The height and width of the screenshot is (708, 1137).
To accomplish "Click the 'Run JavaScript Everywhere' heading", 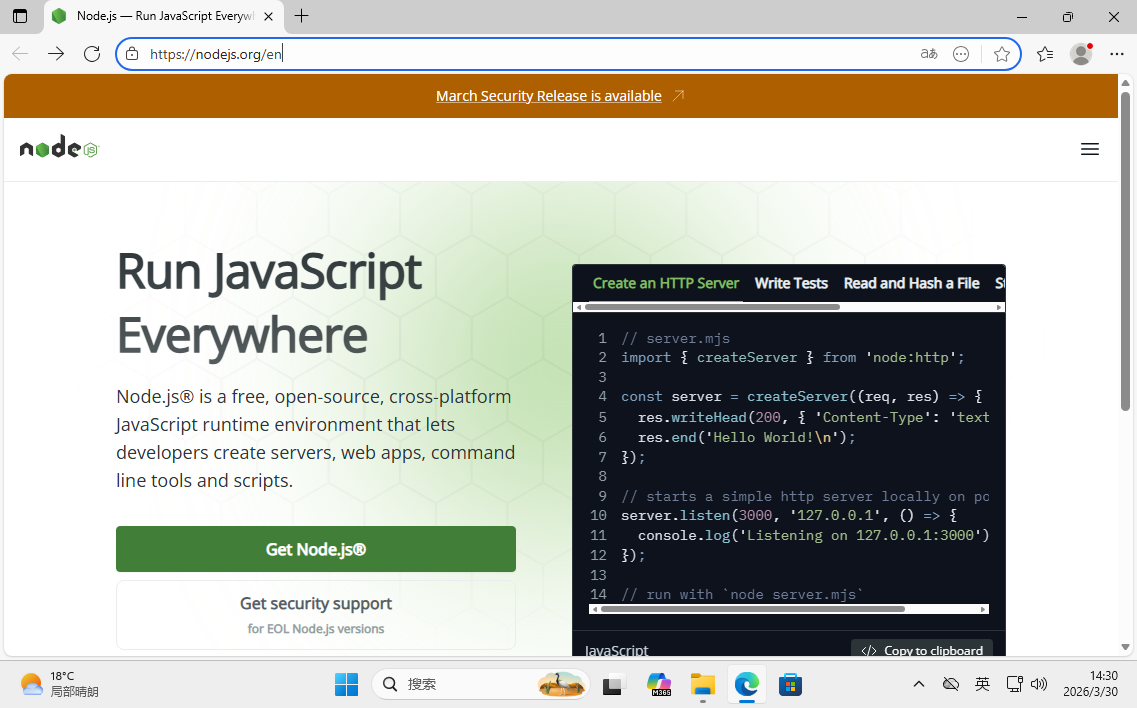I will pyautogui.click(x=269, y=303).
